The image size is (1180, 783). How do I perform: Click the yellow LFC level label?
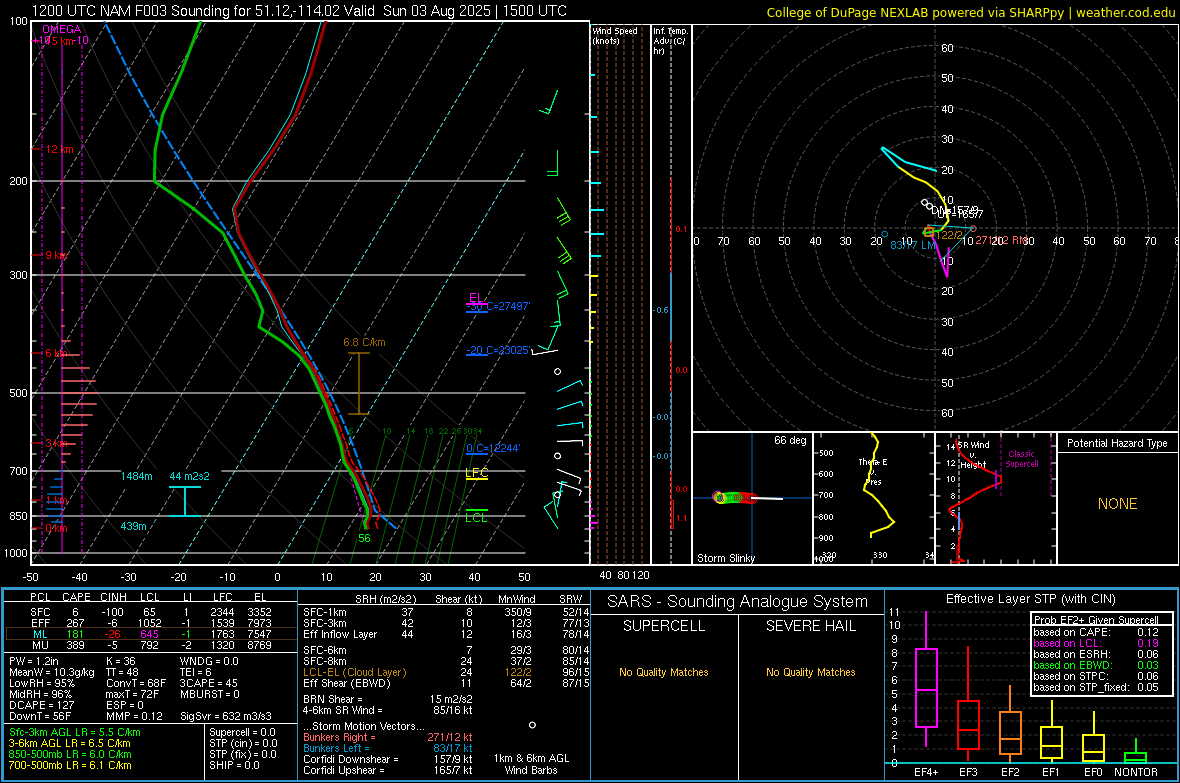[x=476, y=473]
